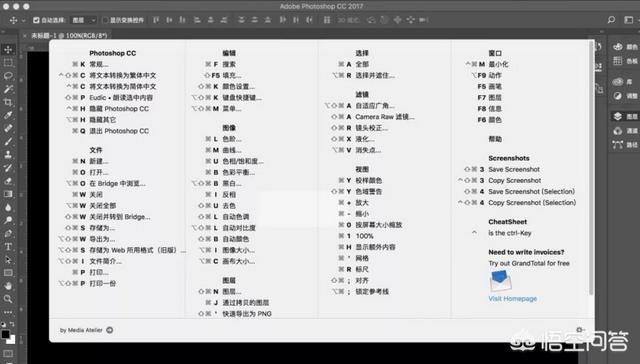
Task: Select the Rectangle shape tool
Action: (x=8, y=273)
